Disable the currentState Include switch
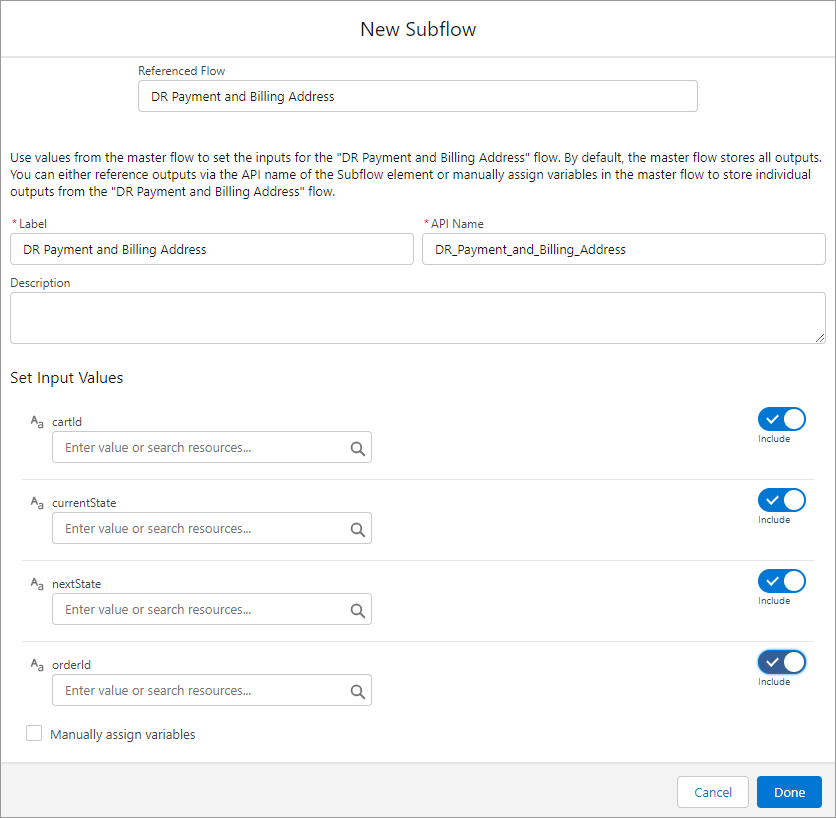Screen dimensions: 836x818 pos(781,500)
